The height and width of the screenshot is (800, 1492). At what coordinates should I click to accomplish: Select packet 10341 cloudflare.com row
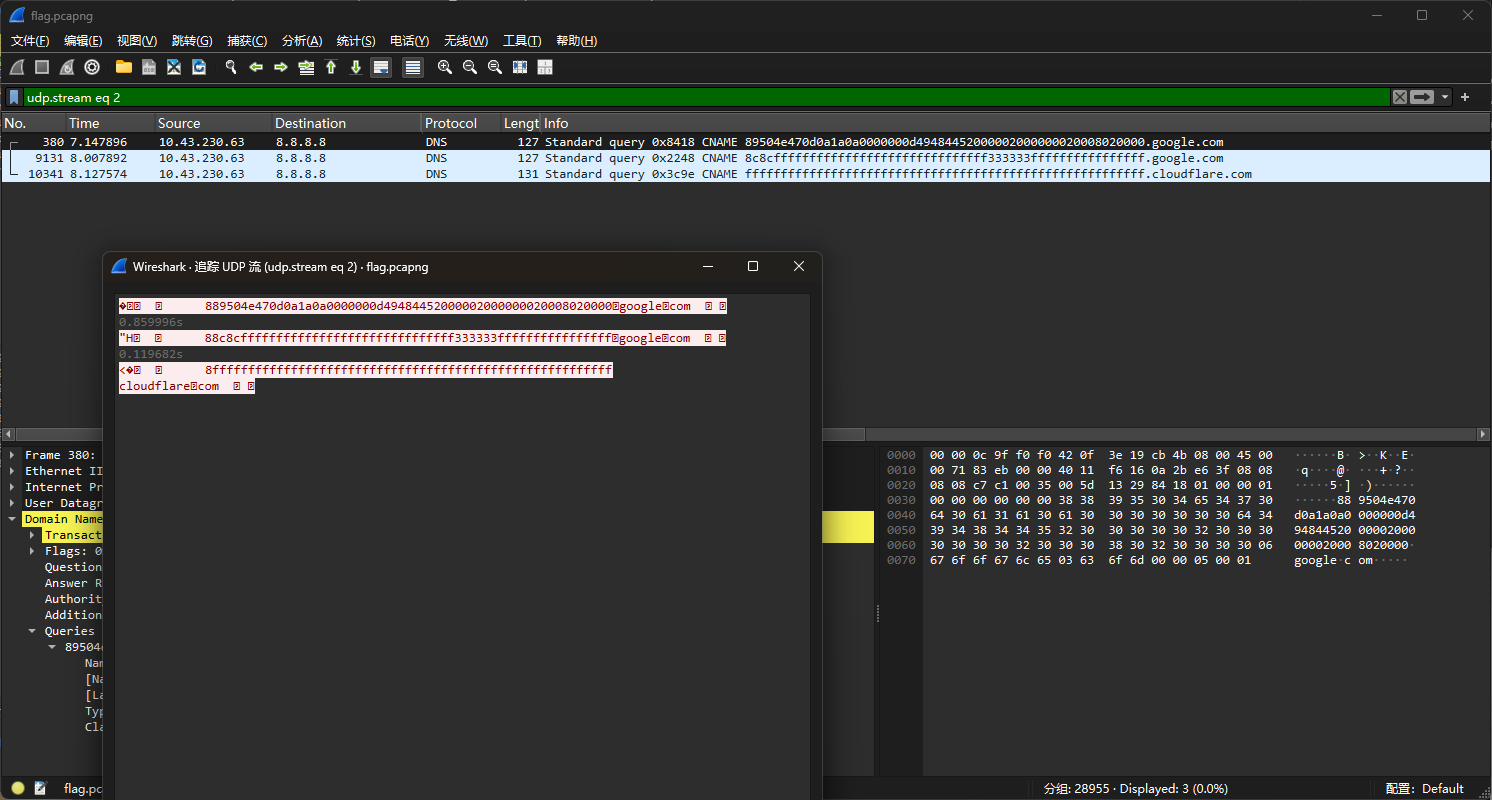click(x=746, y=174)
